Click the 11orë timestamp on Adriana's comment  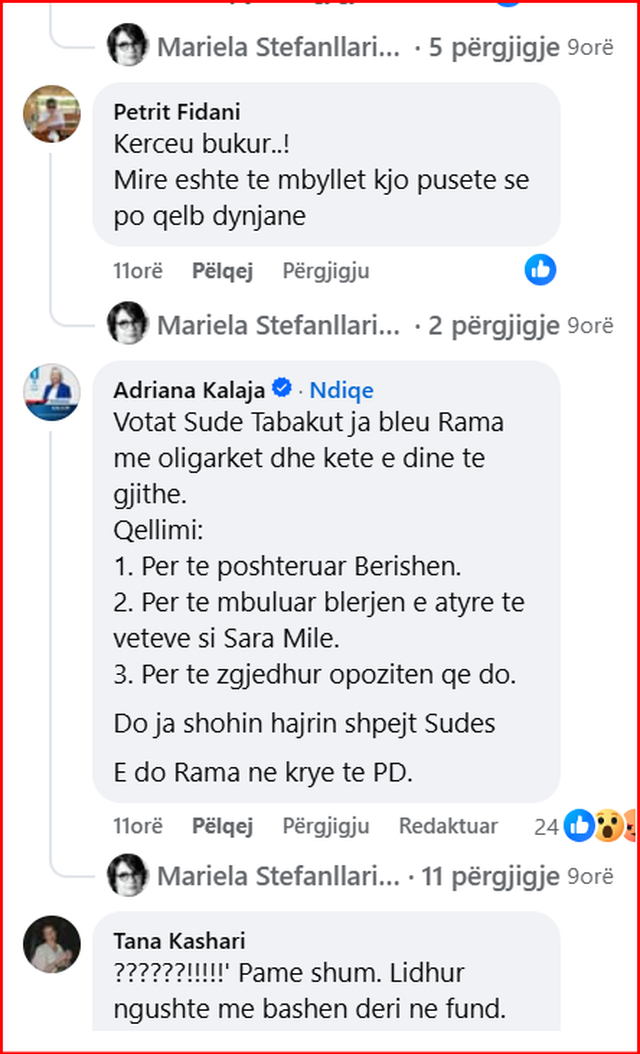click(138, 826)
